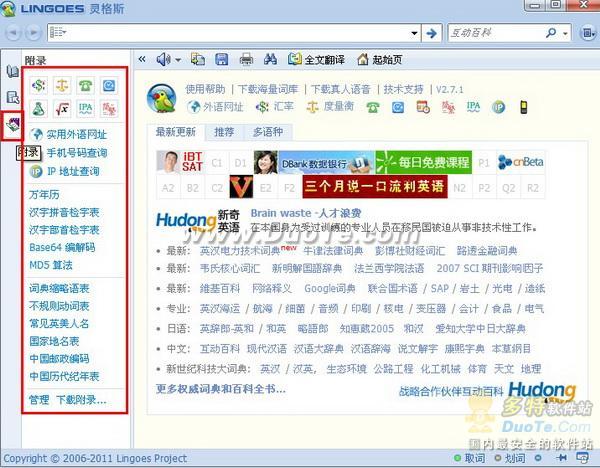Image resolution: width=600 pixels, height=468 pixels.
Task: Open international dialing telephone icon in appendix panel
Action: click(x=85, y=85)
